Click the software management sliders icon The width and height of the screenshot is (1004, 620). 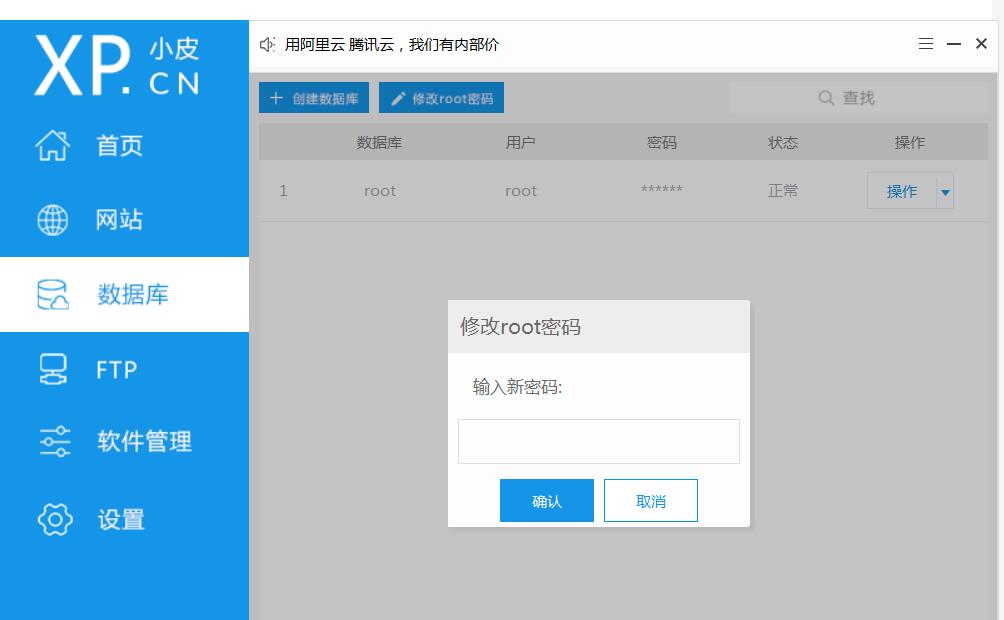[54, 442]
